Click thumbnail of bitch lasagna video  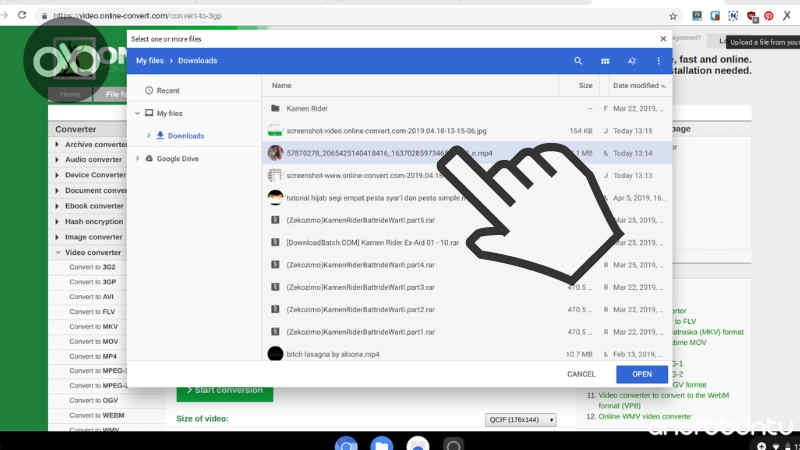(275, 354)
